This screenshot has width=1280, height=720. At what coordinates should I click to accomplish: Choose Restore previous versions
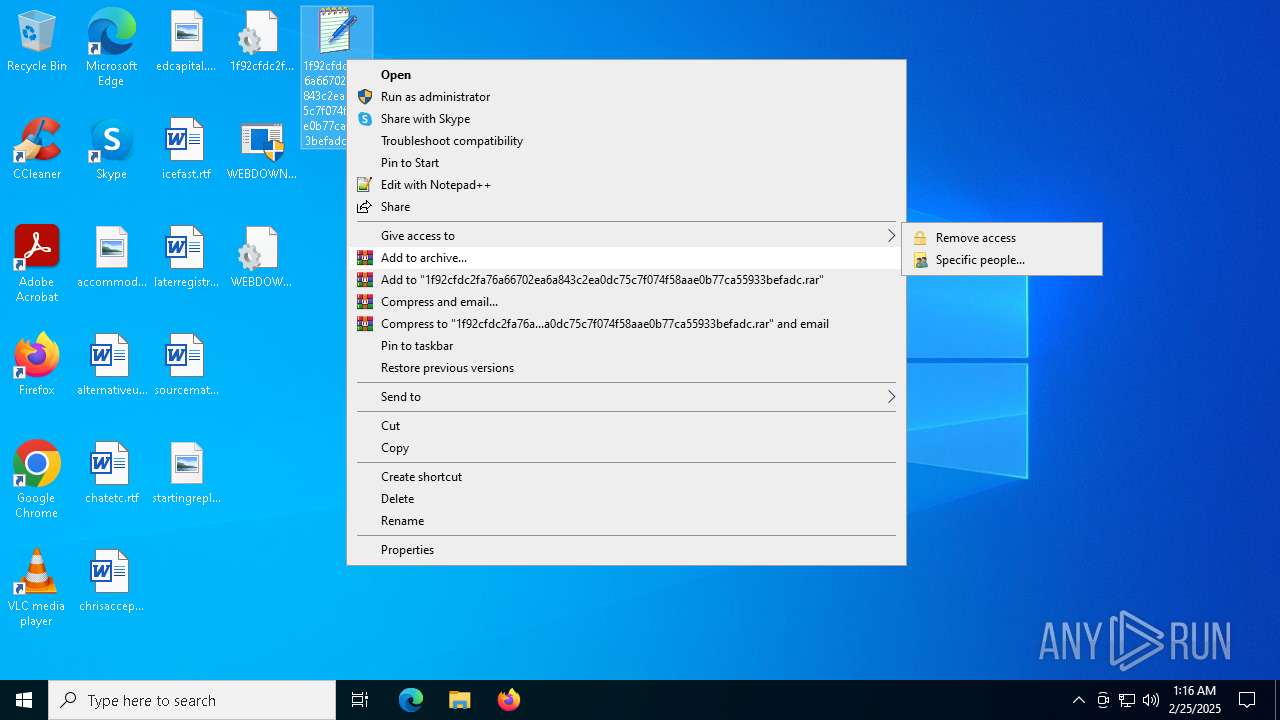(x=626, y=368)
